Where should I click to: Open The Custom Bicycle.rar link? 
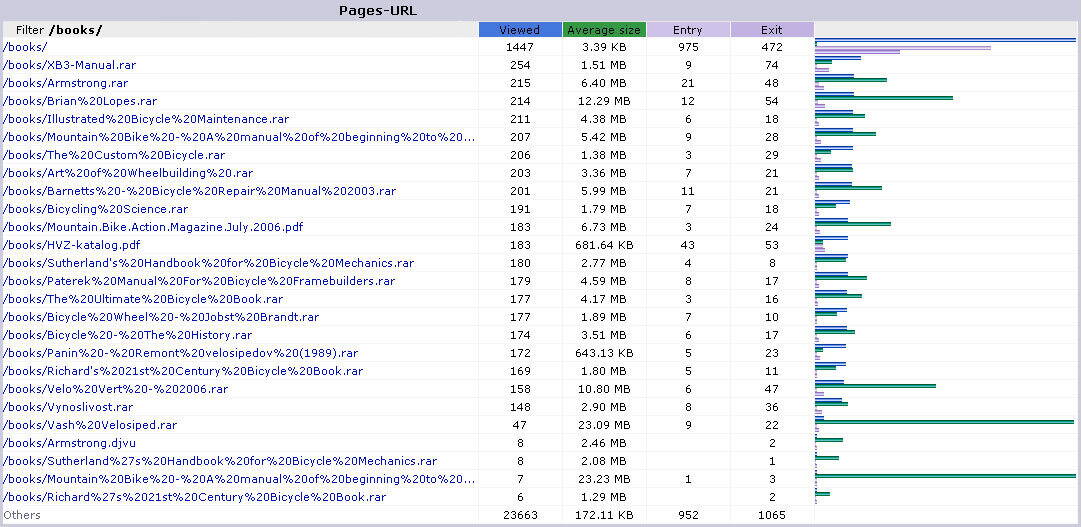click(x=113, y=155)
